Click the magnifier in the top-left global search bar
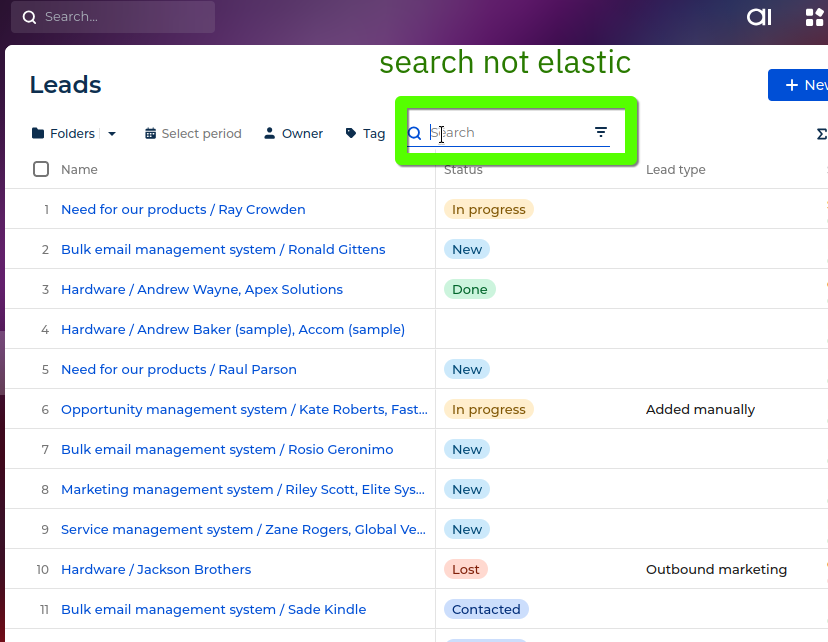The height and width of the screenshot is (642, 828). pos(27,16)
